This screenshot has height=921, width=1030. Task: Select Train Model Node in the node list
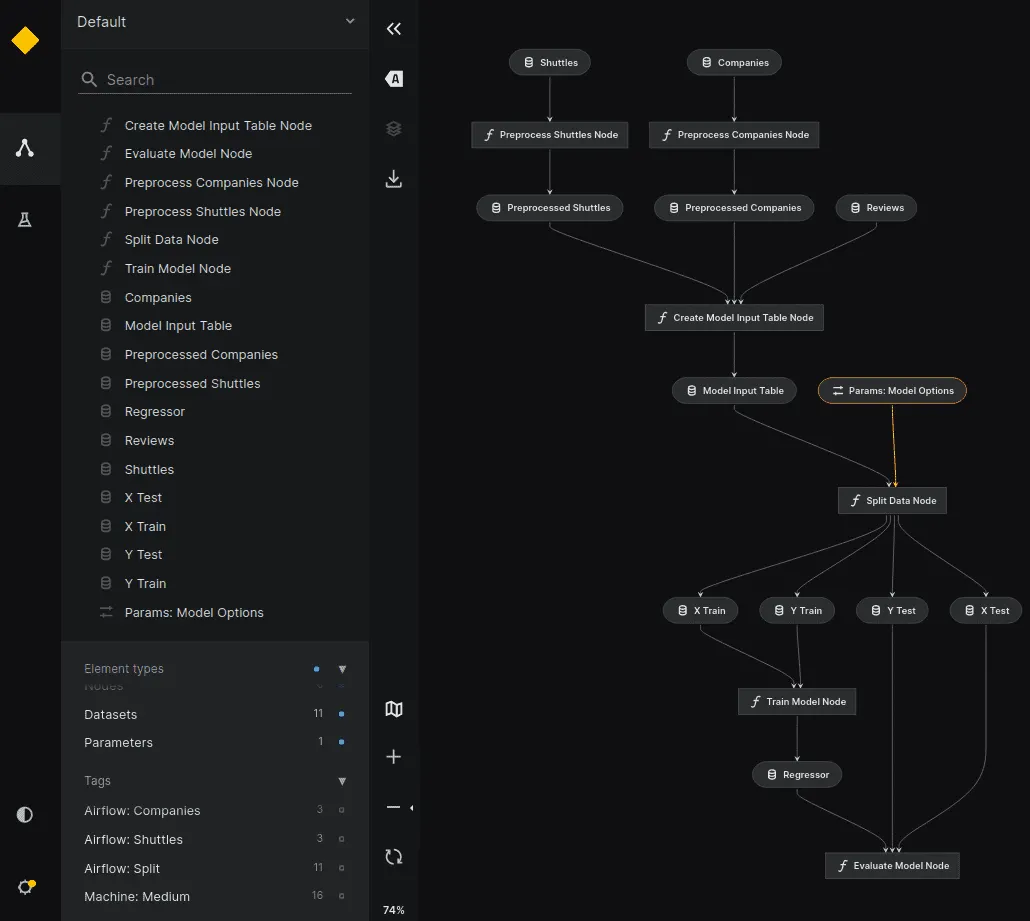pyautogui.click(x=177, y=268)
